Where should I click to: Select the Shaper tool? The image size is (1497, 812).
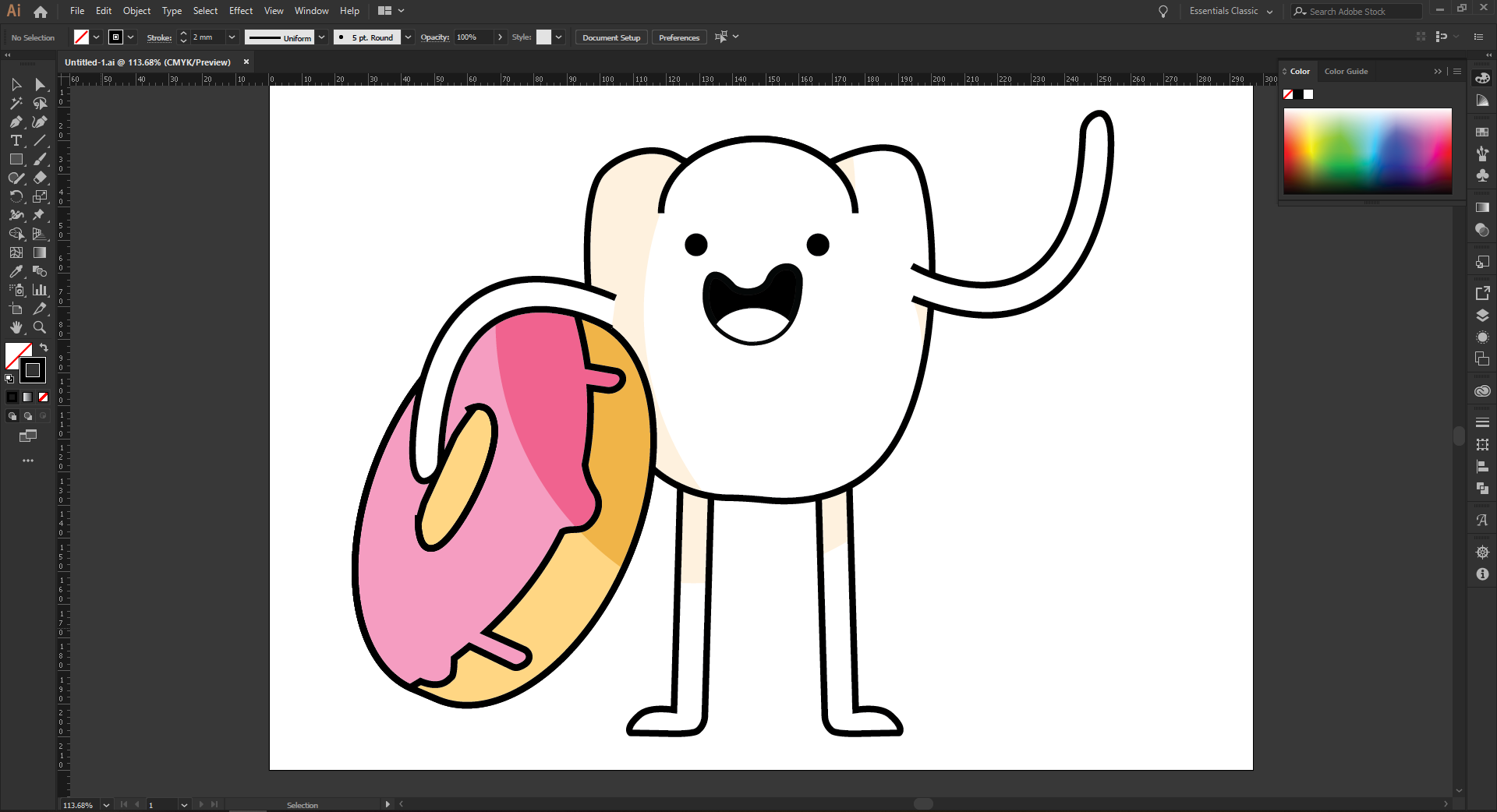coord(16,178)
